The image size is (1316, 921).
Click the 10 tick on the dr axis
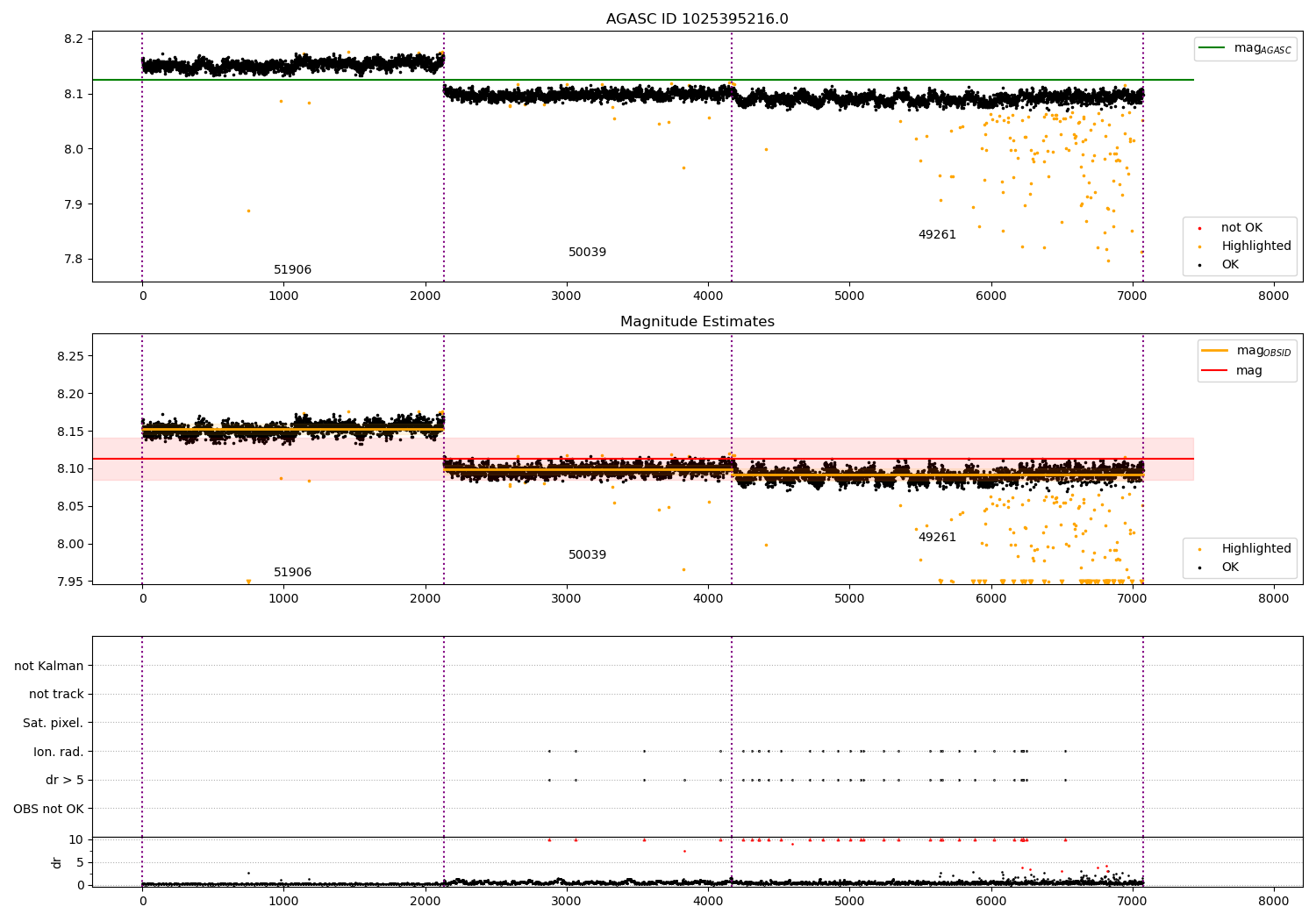coord(76,840)
